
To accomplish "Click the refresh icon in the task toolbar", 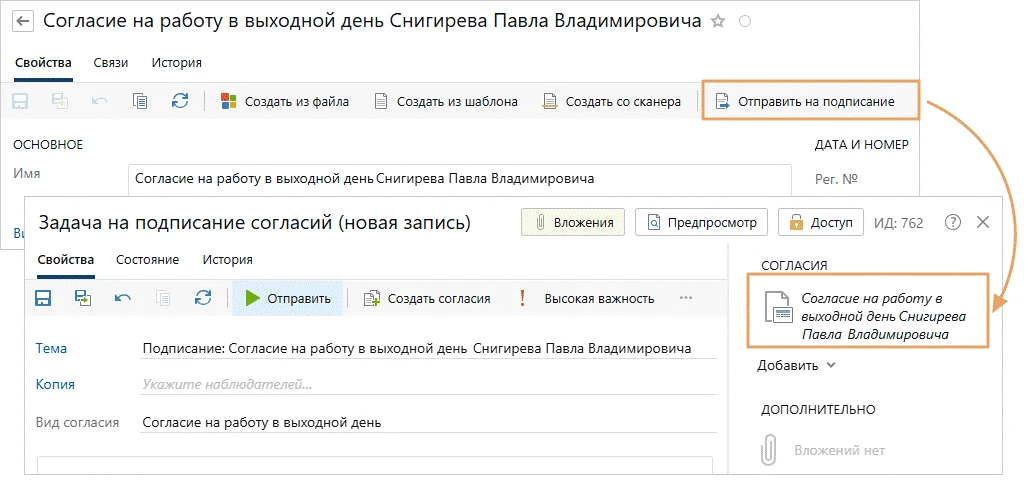I will tap(203, 298).
